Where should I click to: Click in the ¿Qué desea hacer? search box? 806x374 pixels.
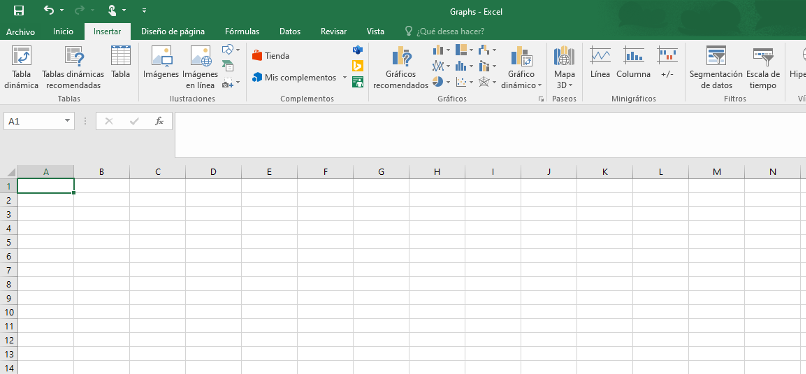pyautogui.click(x=450, y=31)
